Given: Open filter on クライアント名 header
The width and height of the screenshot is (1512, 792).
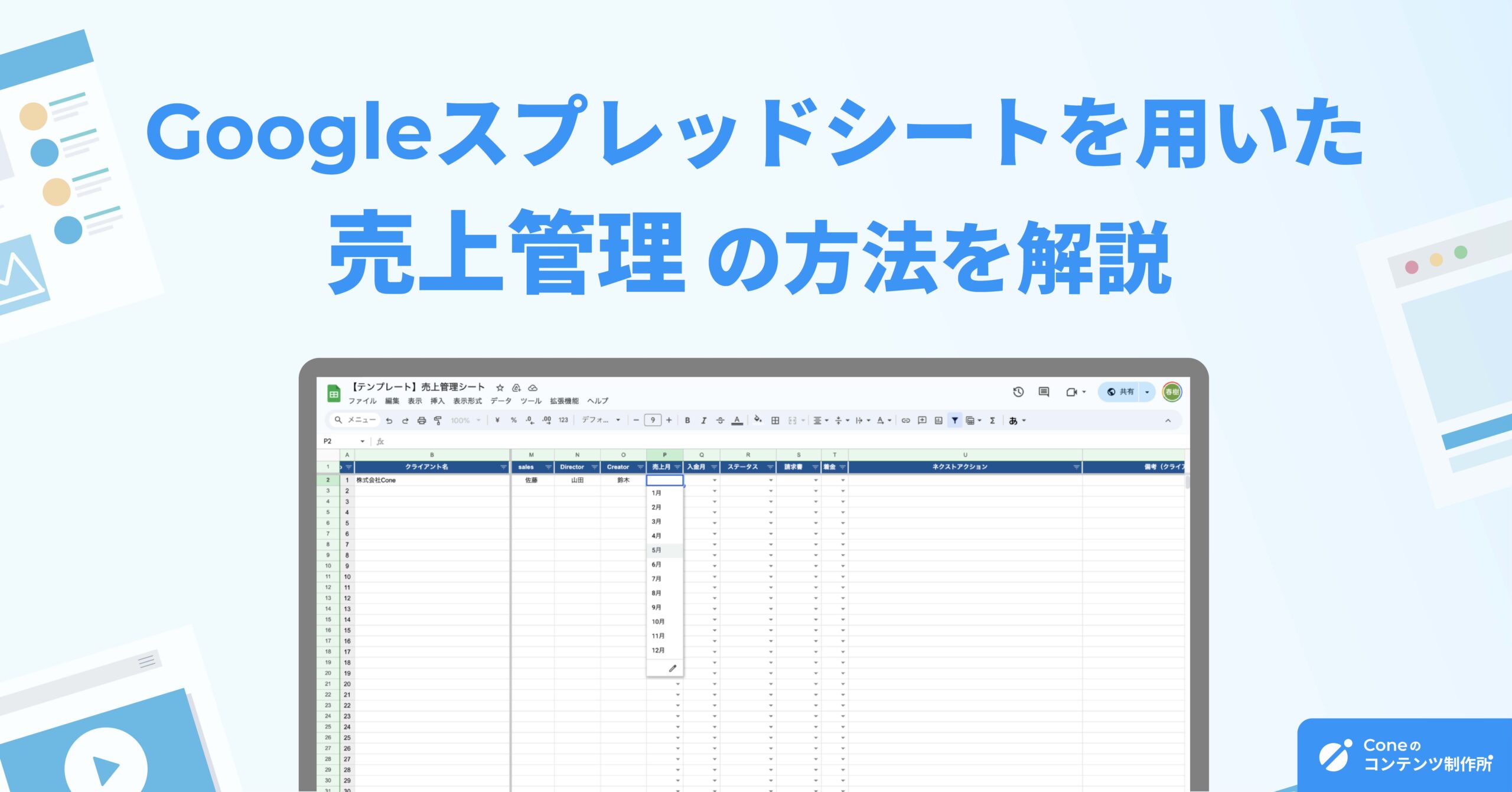Looking at the screenshot, I should [x=504, y=467].
